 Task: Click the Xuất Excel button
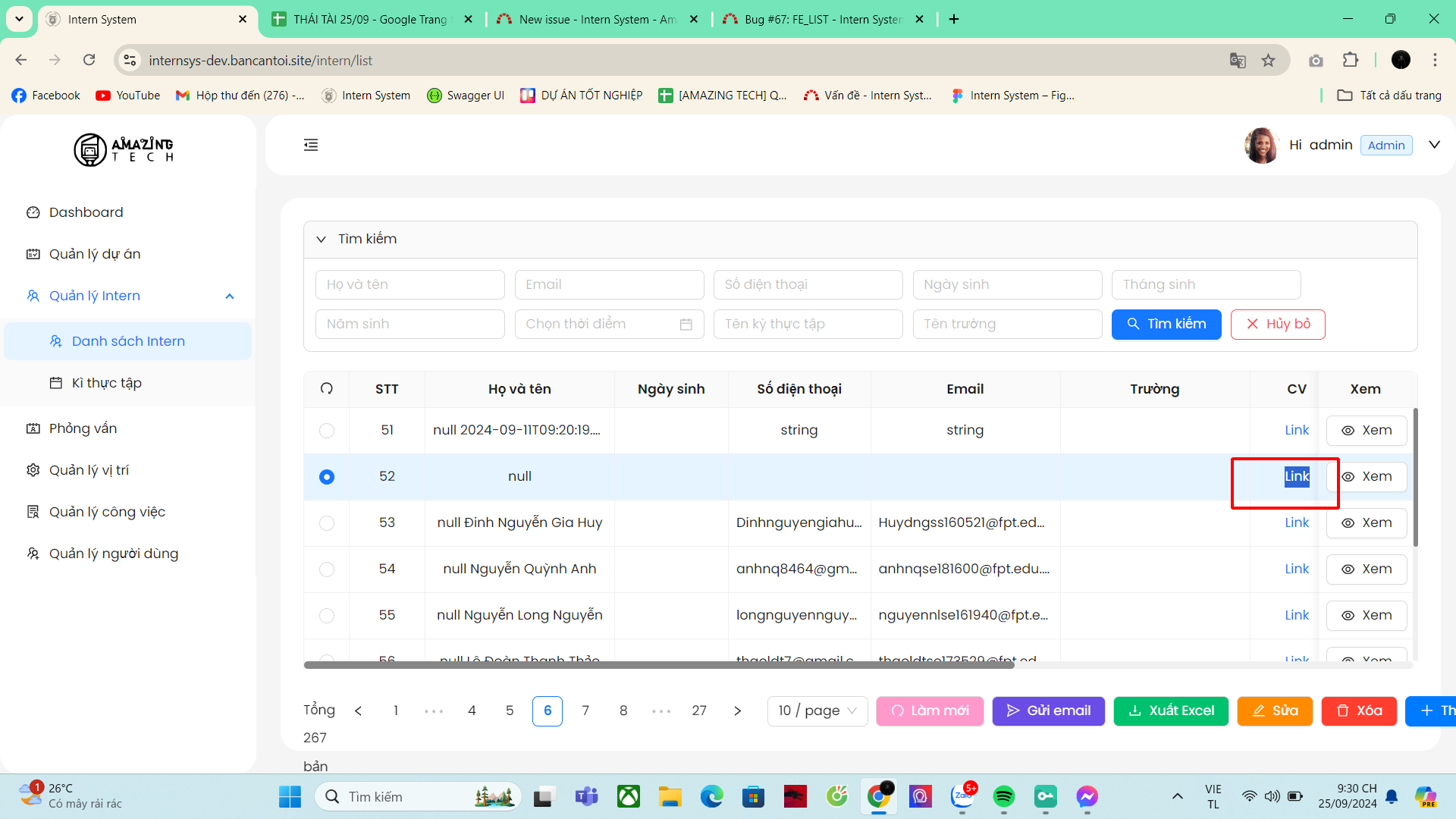click(x=1171, y=711)
